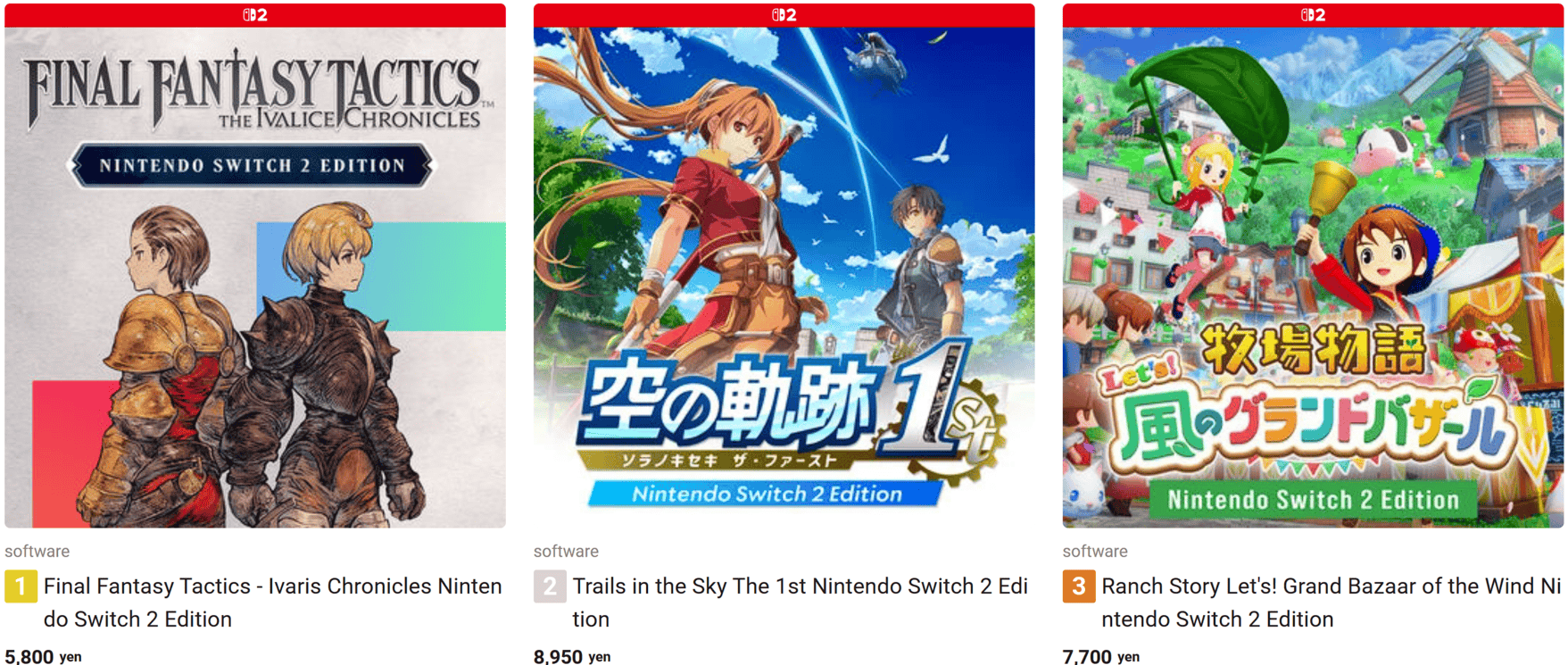This screenshot has width=1568, height=665.
Task: Click Nintendo Switch 2 Edition banner on Final Fantasy cover
Action: click(253, 165)
